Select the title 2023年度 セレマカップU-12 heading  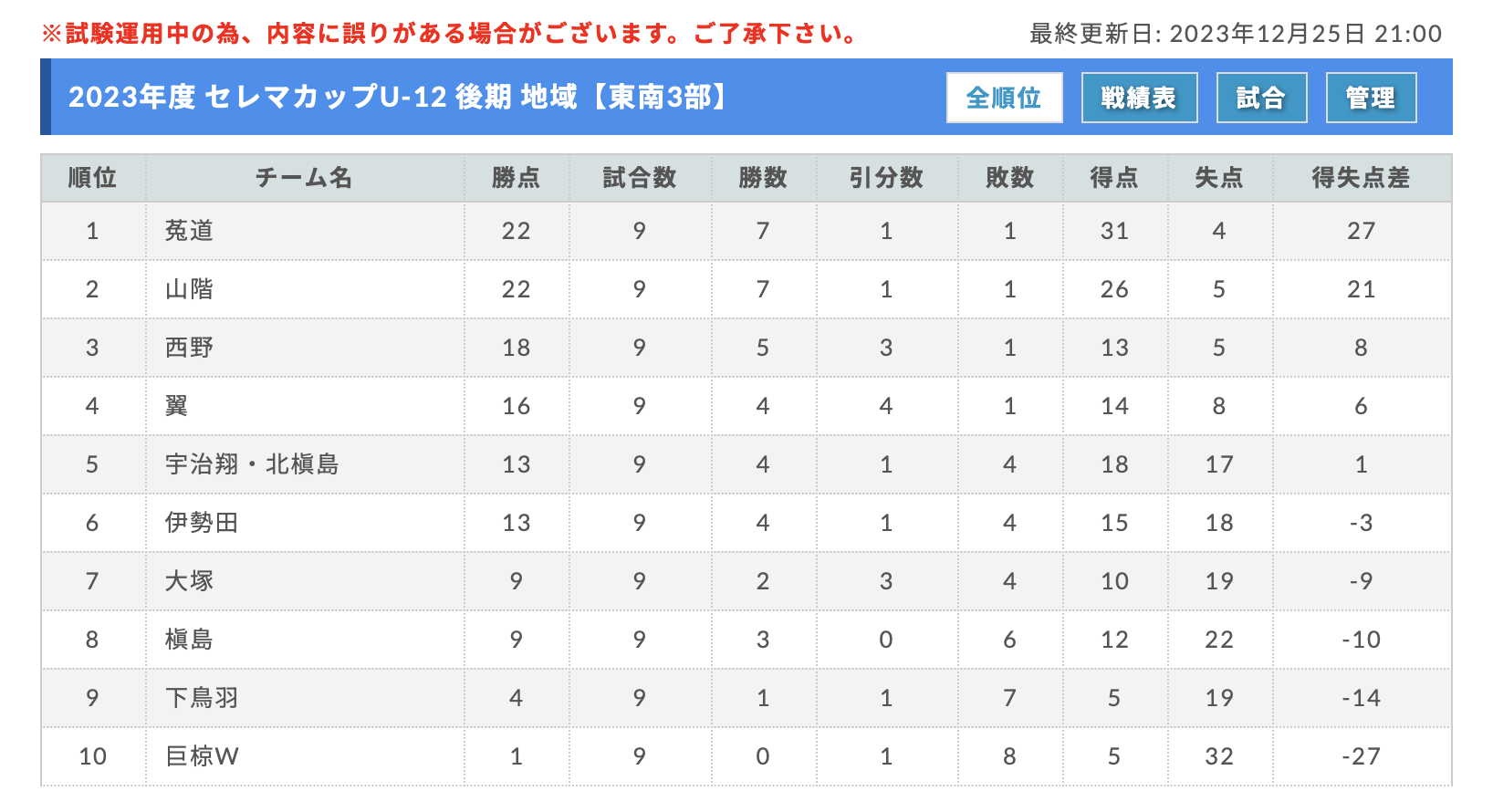400,97
